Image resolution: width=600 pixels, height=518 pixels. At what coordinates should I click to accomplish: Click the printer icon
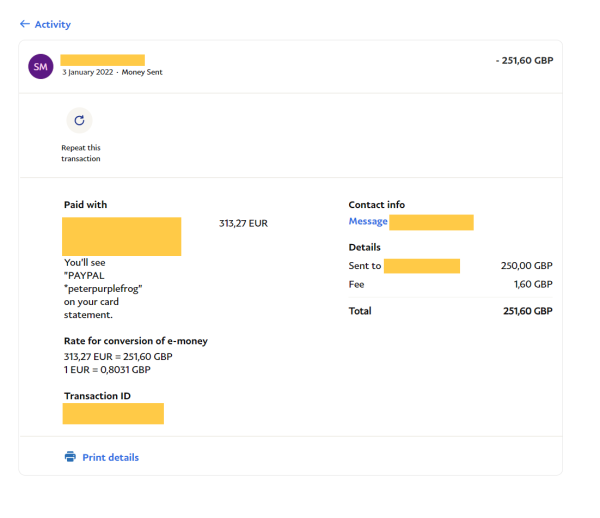tap(70, 457)
